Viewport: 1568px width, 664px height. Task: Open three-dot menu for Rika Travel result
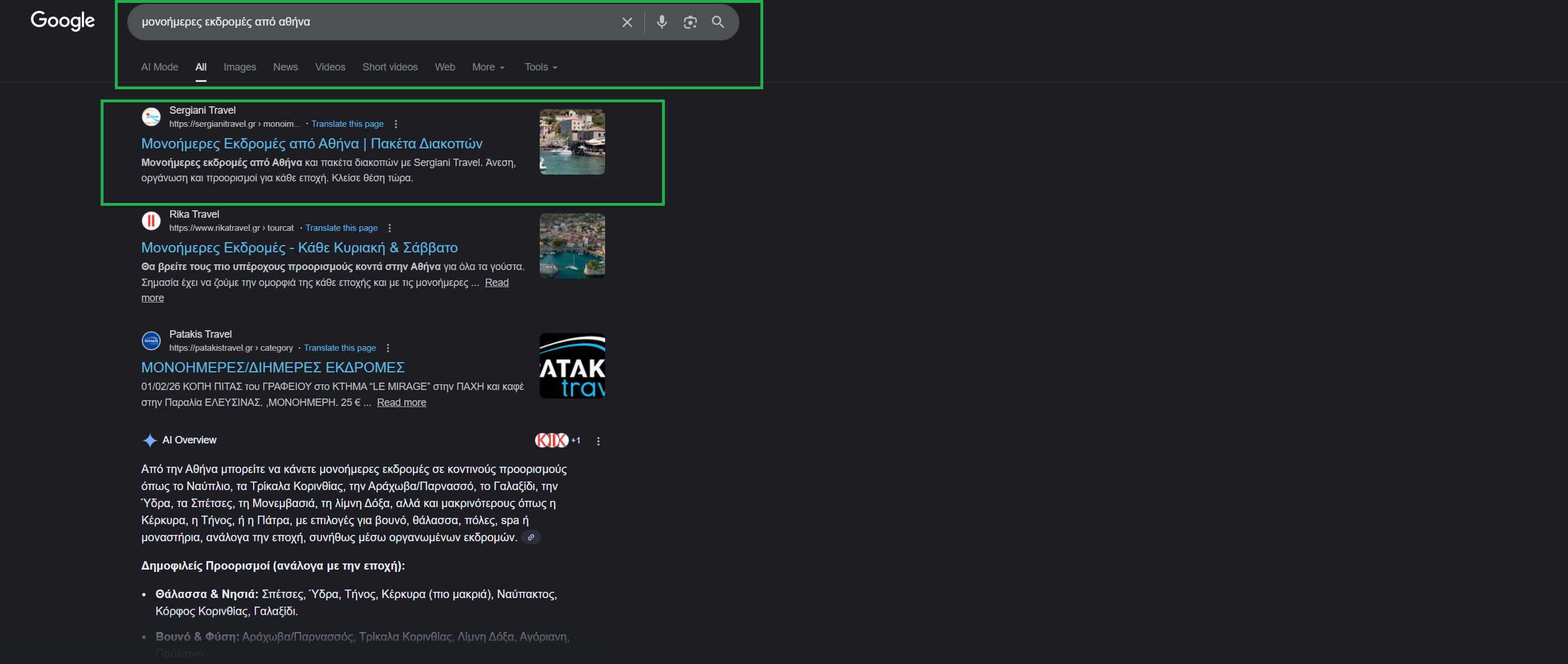tap(390, 228)
